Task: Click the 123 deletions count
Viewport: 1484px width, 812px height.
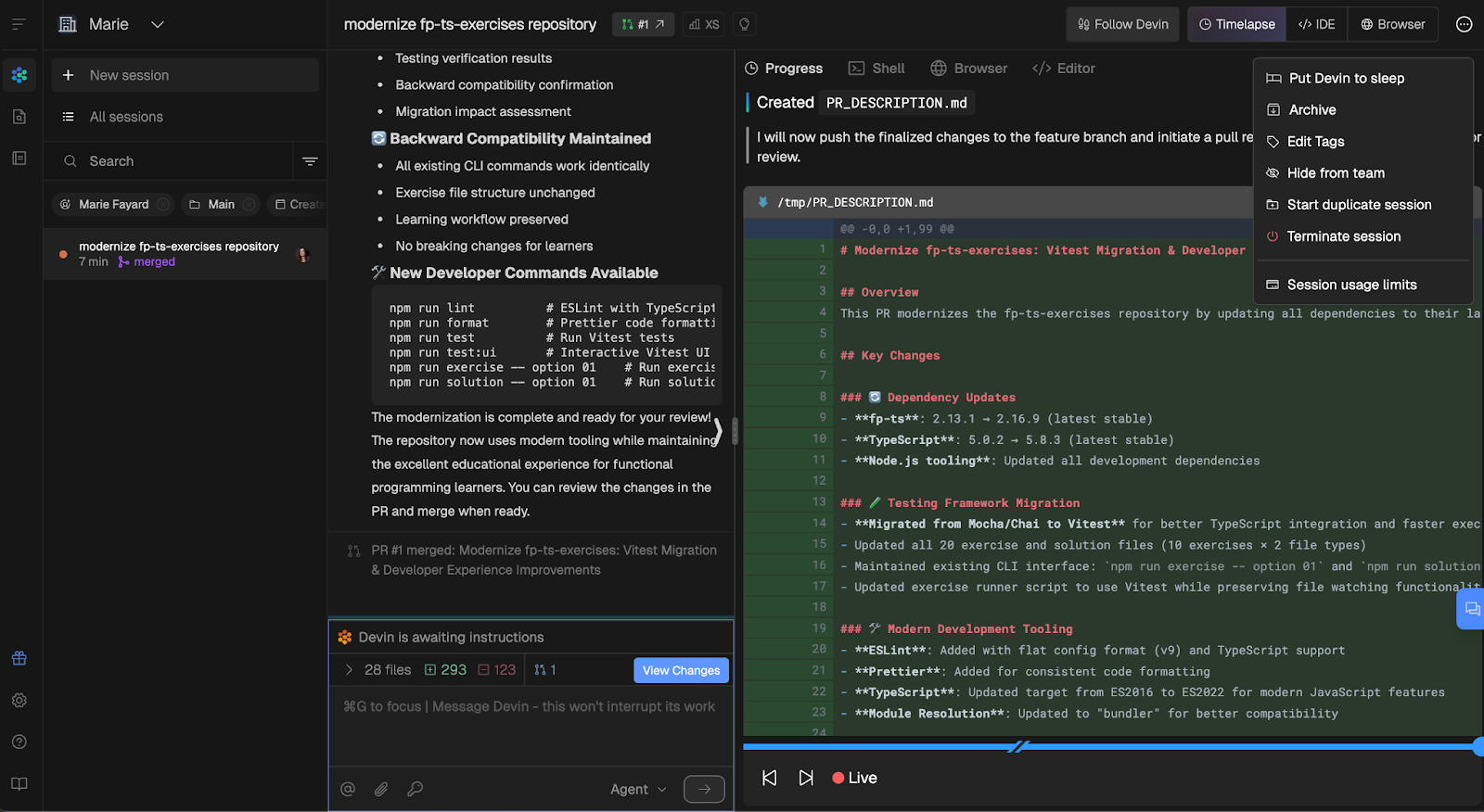Action: pyautogui.click(x=497, y=670)
